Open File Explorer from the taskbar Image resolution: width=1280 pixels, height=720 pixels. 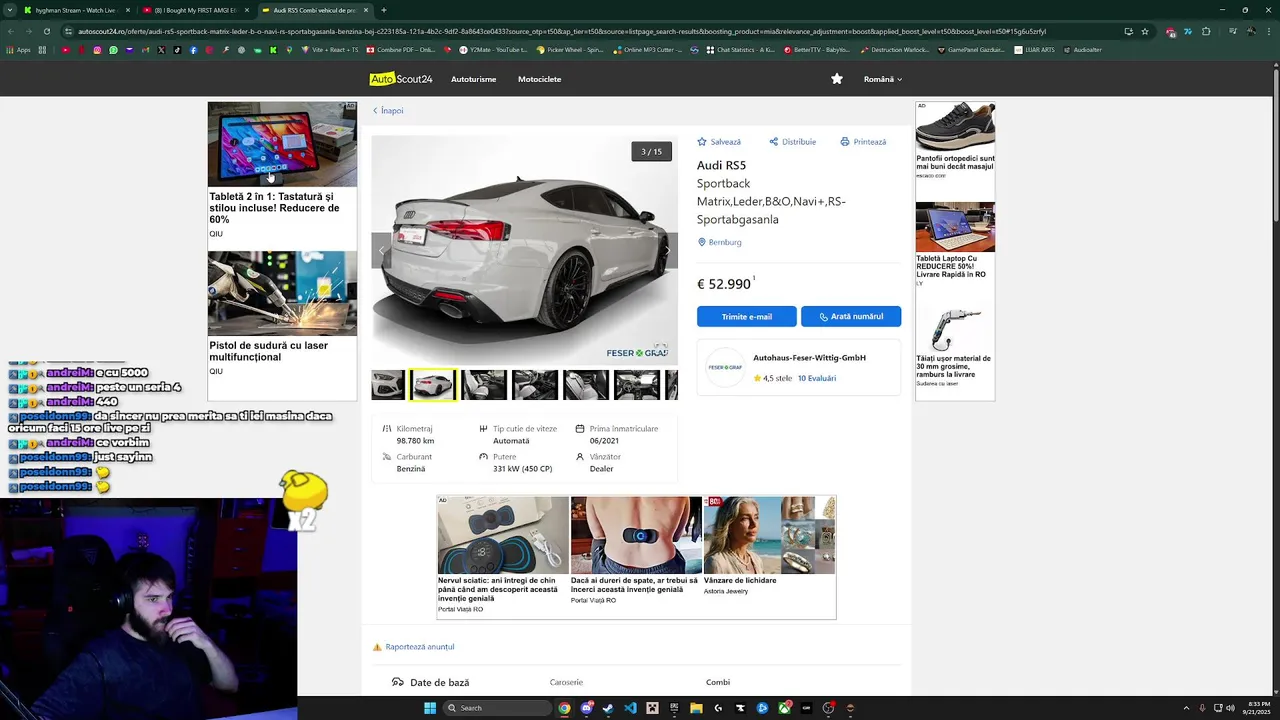pos(696,708)
